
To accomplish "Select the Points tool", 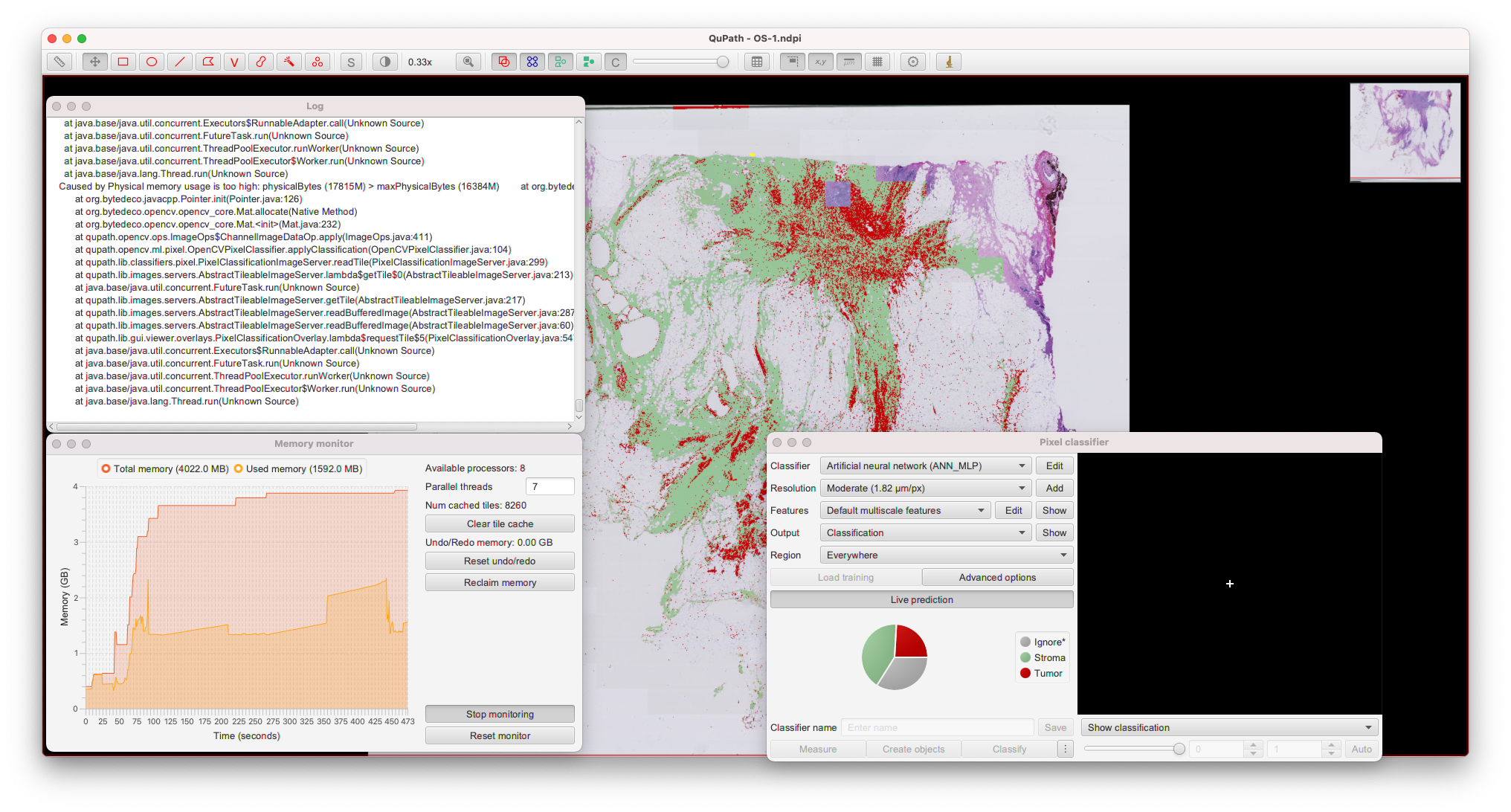I will pyautogui.click(x=318, y=62).
